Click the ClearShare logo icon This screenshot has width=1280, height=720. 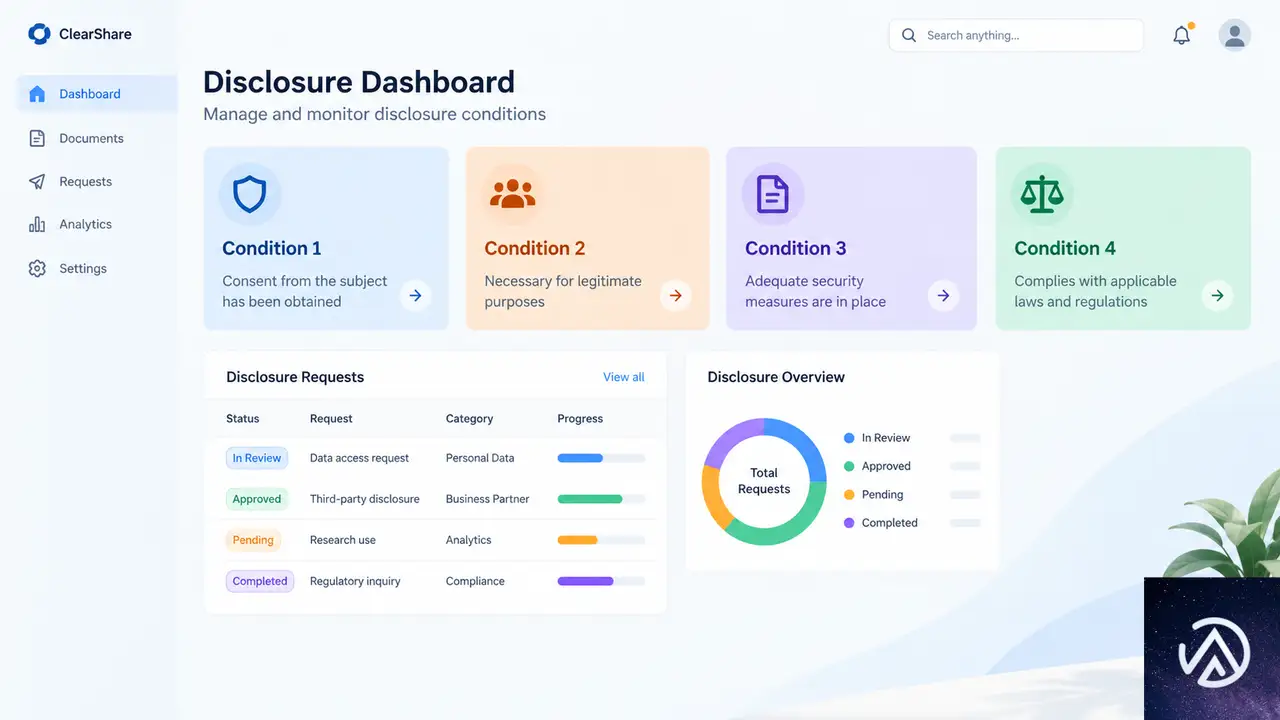[x=39, y=34]
